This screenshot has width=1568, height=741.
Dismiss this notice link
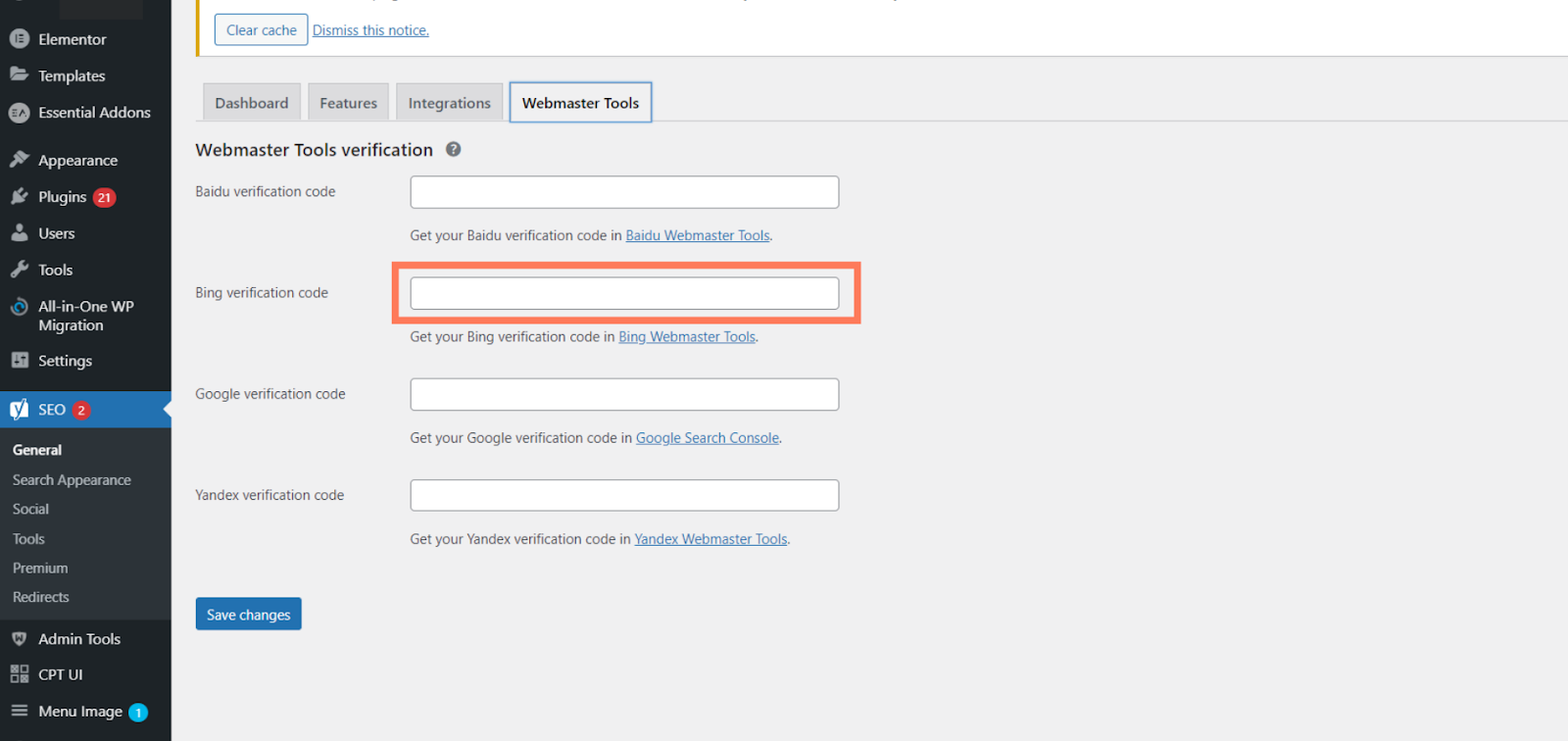click(370, 30)
